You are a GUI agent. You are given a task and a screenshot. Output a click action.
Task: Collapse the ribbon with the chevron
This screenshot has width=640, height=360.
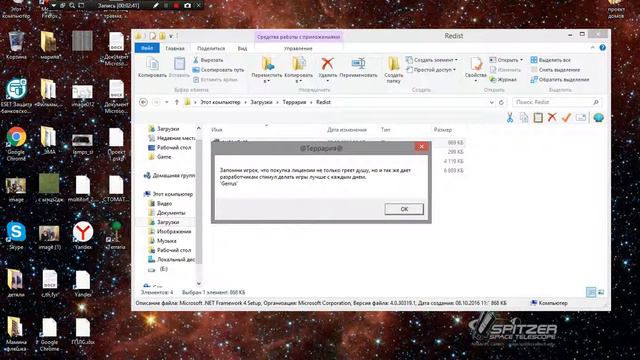pyautogui.click(x=593, y=48)
